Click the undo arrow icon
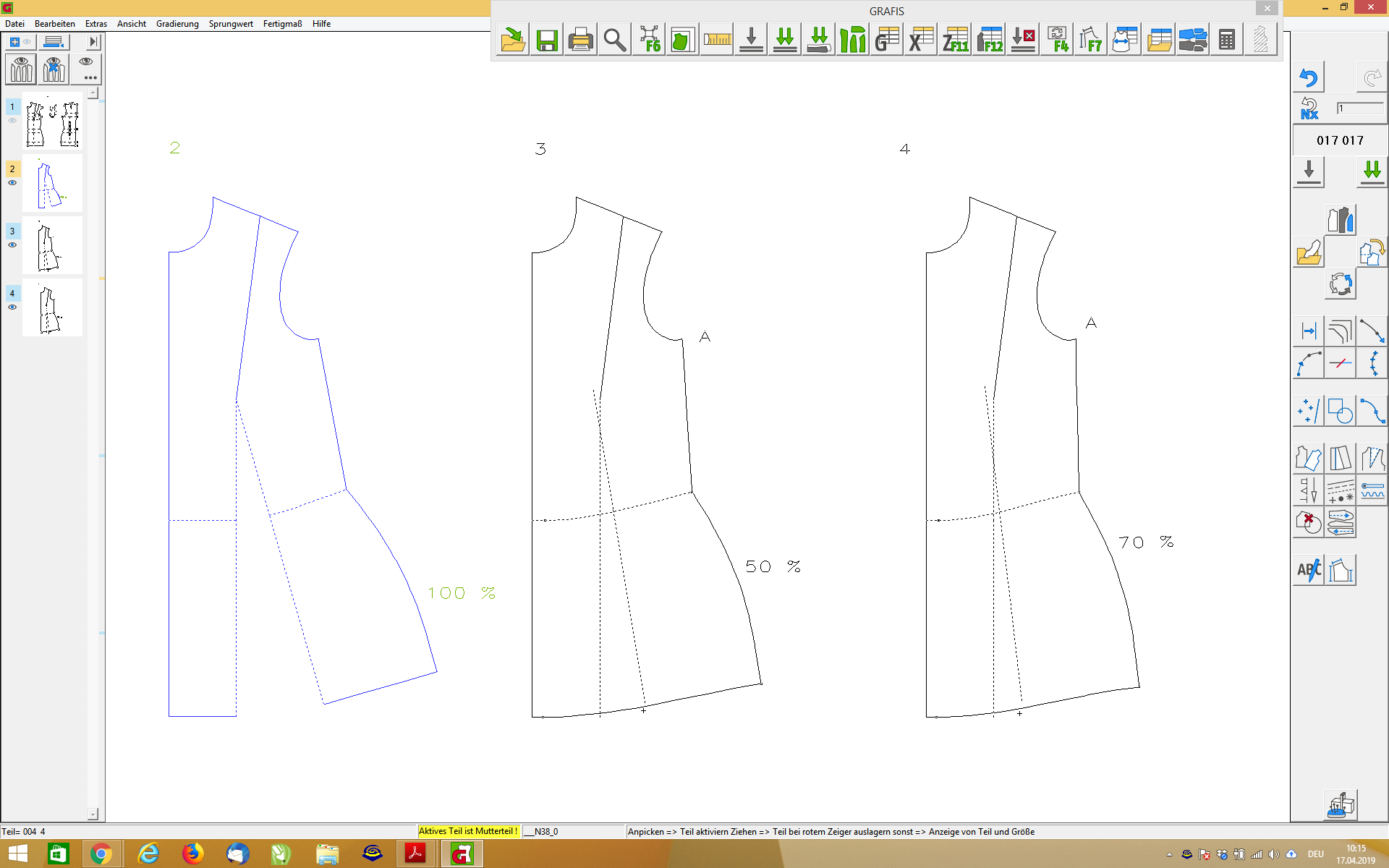 (x=1308, y=77)
